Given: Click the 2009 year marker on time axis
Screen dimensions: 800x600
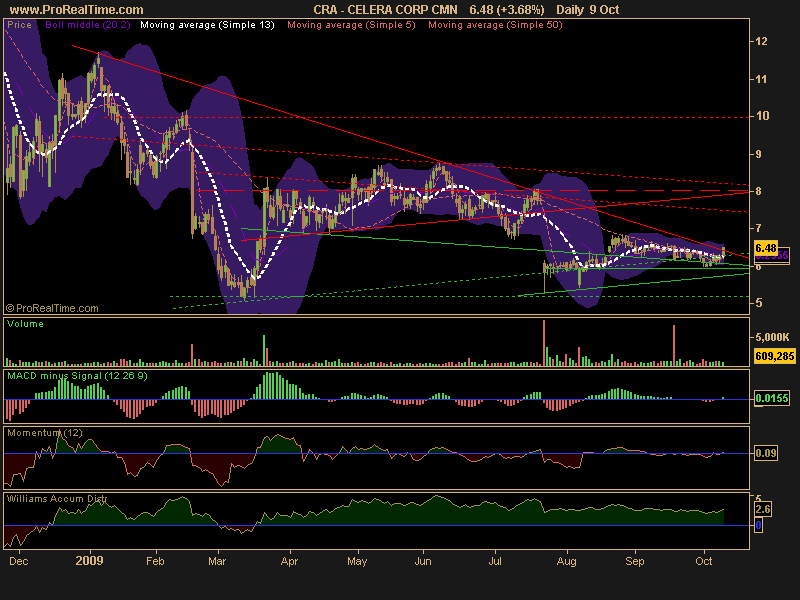Looking at the screenshot, I should click(x=89, y=561).
